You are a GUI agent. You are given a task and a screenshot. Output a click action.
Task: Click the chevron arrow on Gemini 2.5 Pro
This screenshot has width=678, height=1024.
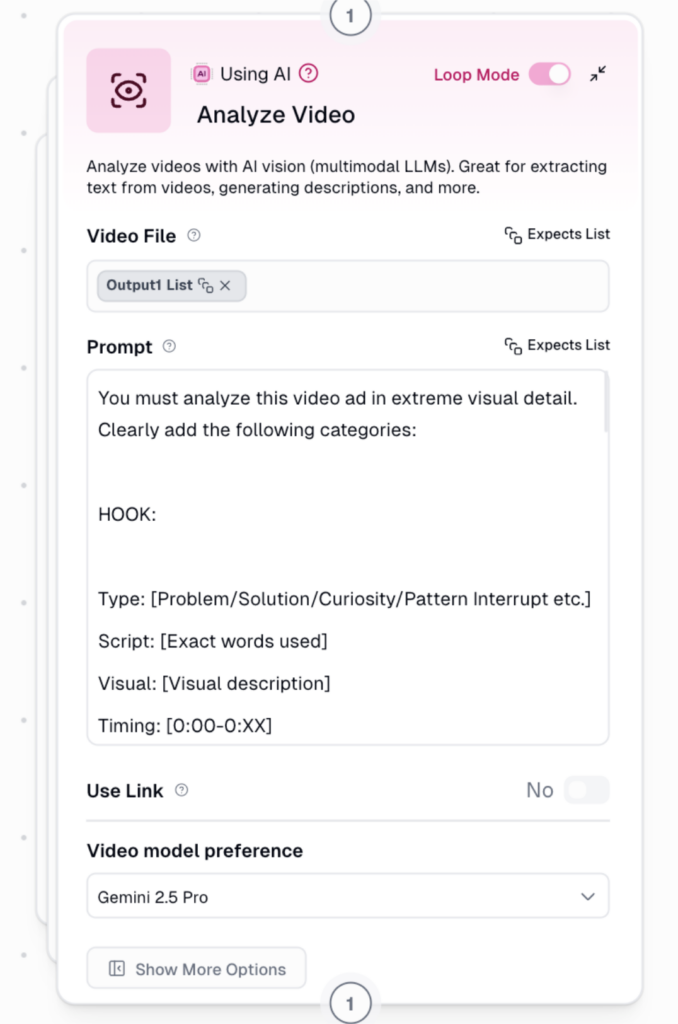tap(587, 897)
